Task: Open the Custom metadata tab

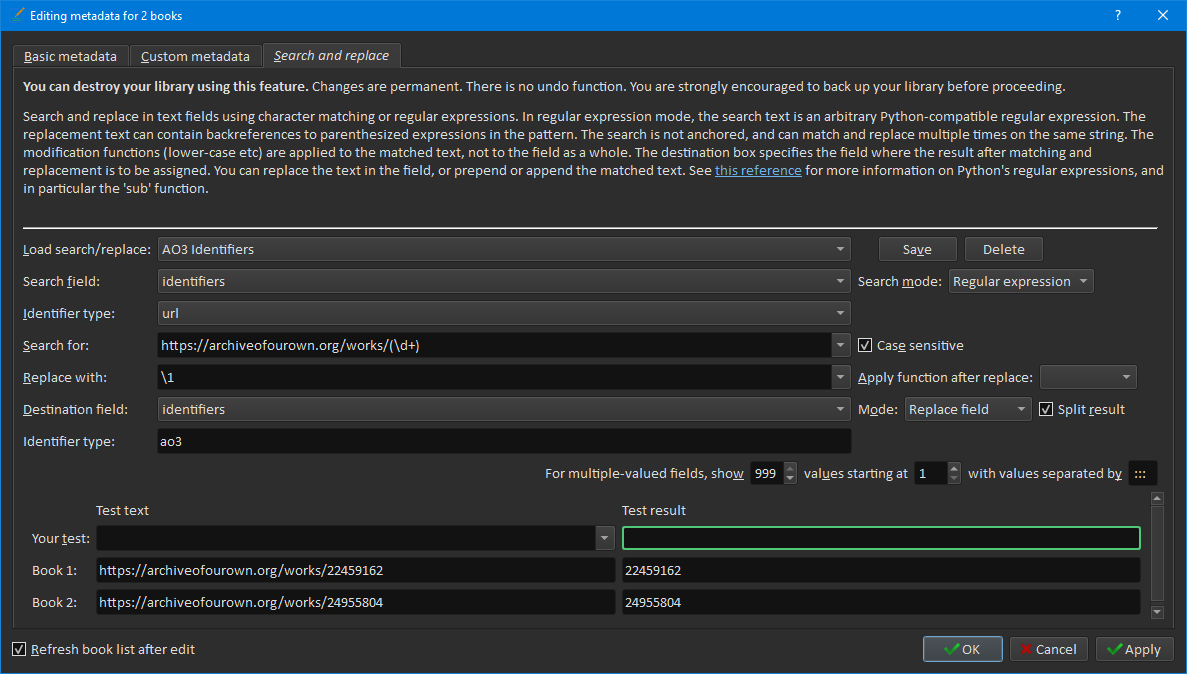Action: click(195, 57)
